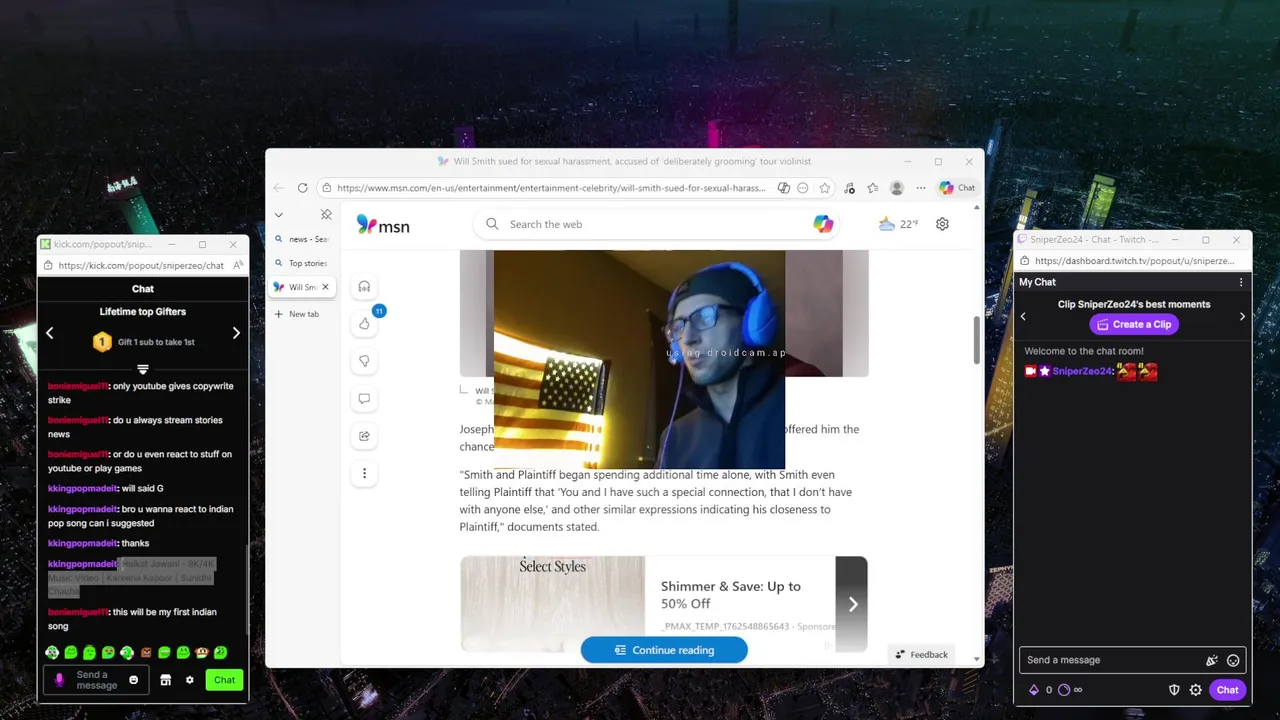Open Twitch emote picker smiley
This screenshot has height=720, width=1280.
click(1233, 660)
